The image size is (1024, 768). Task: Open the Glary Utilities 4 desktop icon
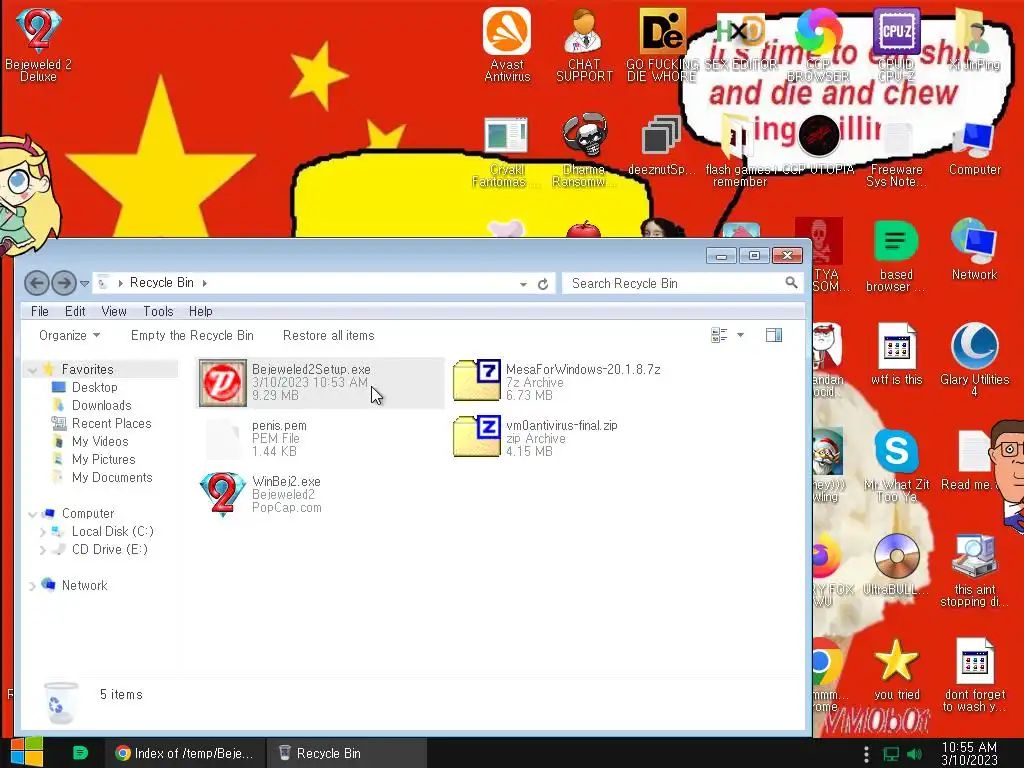[974, 359]
